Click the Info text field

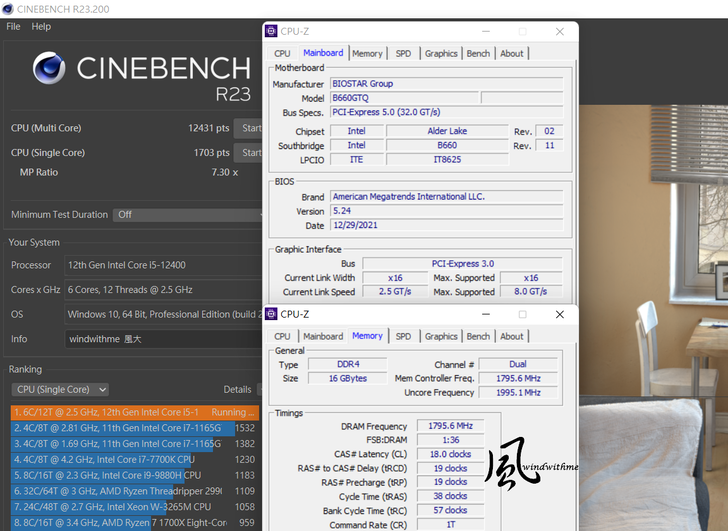(162, 338)
